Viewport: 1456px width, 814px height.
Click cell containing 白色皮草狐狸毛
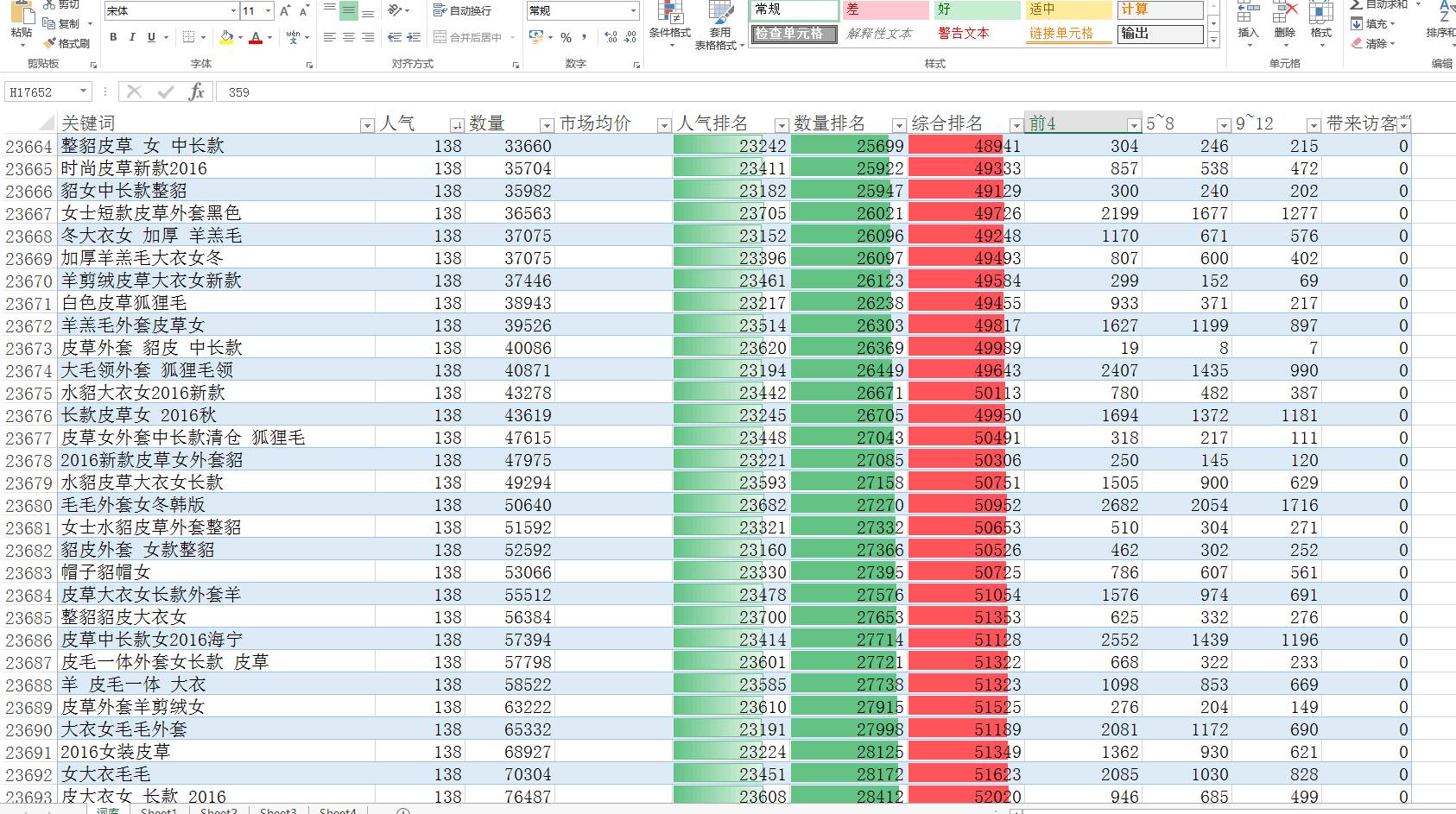coord(217,303)
